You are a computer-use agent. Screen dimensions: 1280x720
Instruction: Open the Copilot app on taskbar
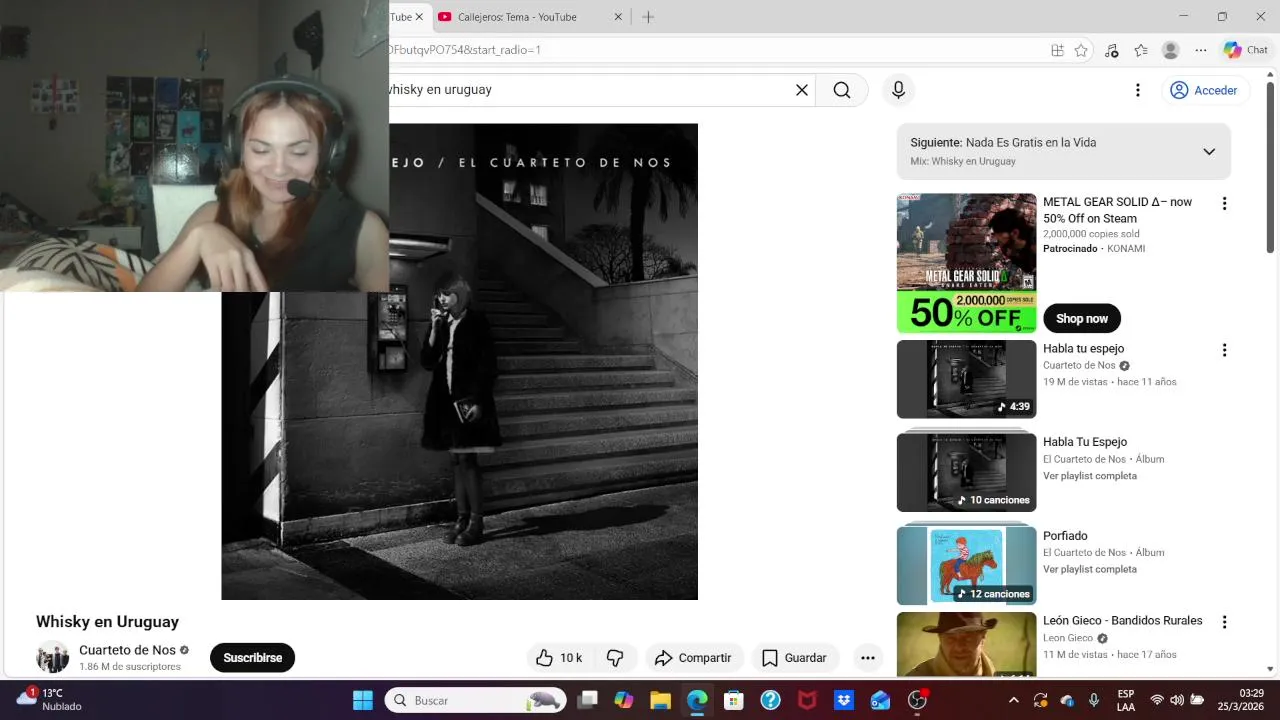click(x=624, y=700)
